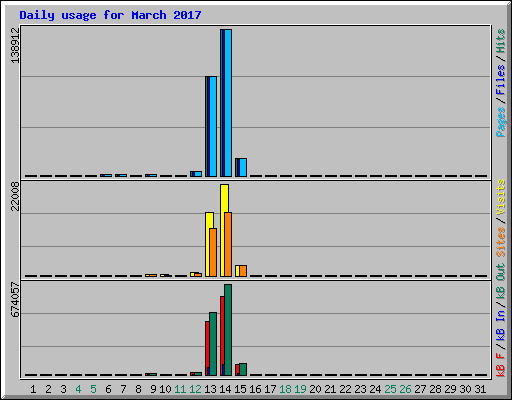This screenshot has height=400, width=512.
Task: Click the kB F legend label
Action: pyautogui.click(x=501, y=365)
